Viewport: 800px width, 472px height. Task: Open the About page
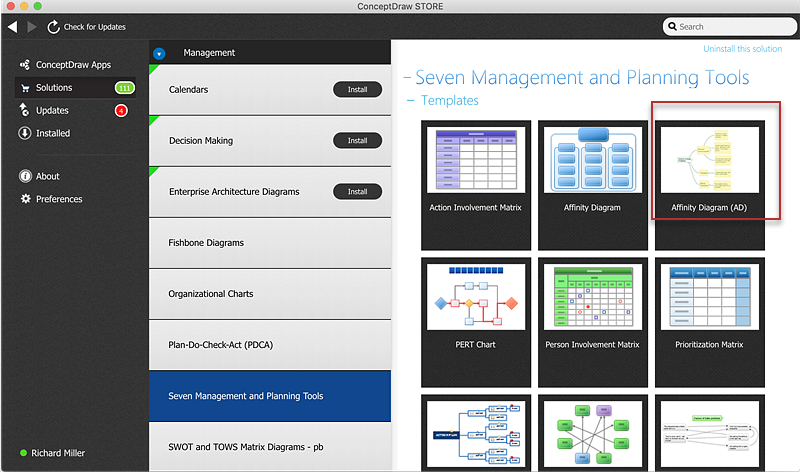coord(47,176)
